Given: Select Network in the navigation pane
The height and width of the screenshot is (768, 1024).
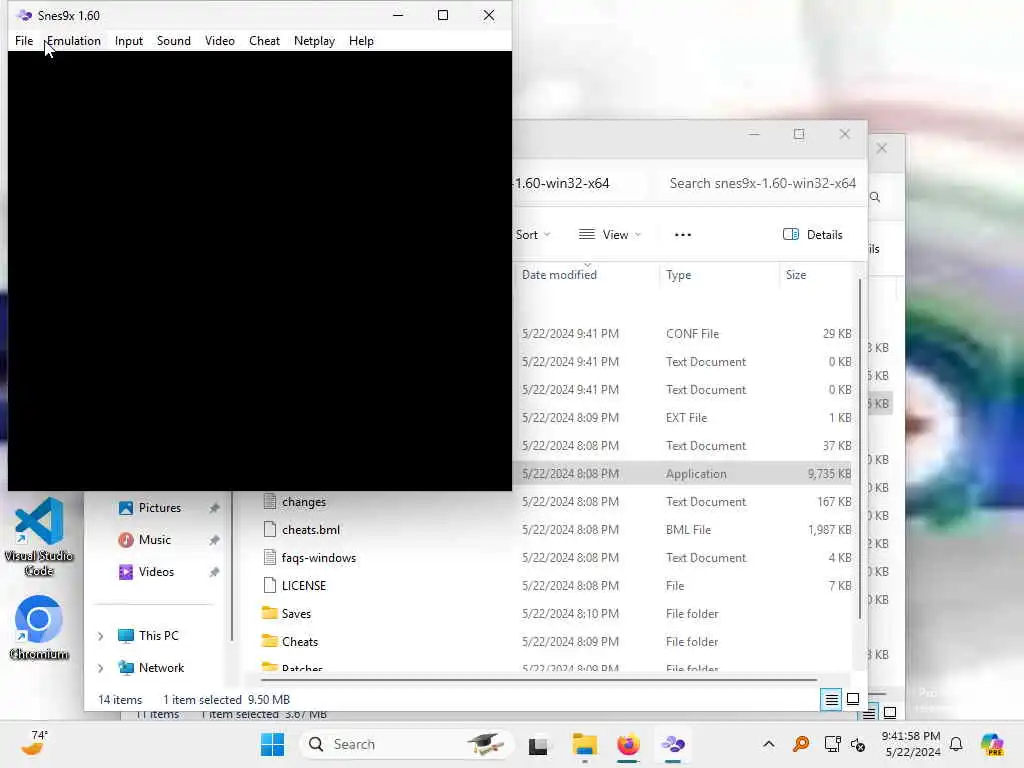Looking at the screenshot, I should point(161,667).
